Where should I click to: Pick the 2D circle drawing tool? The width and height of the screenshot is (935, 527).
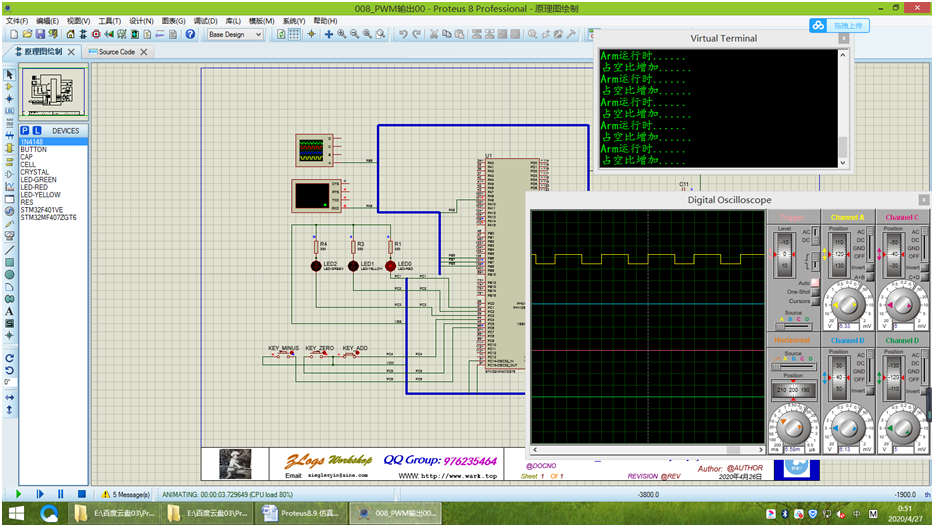(9, 275)
